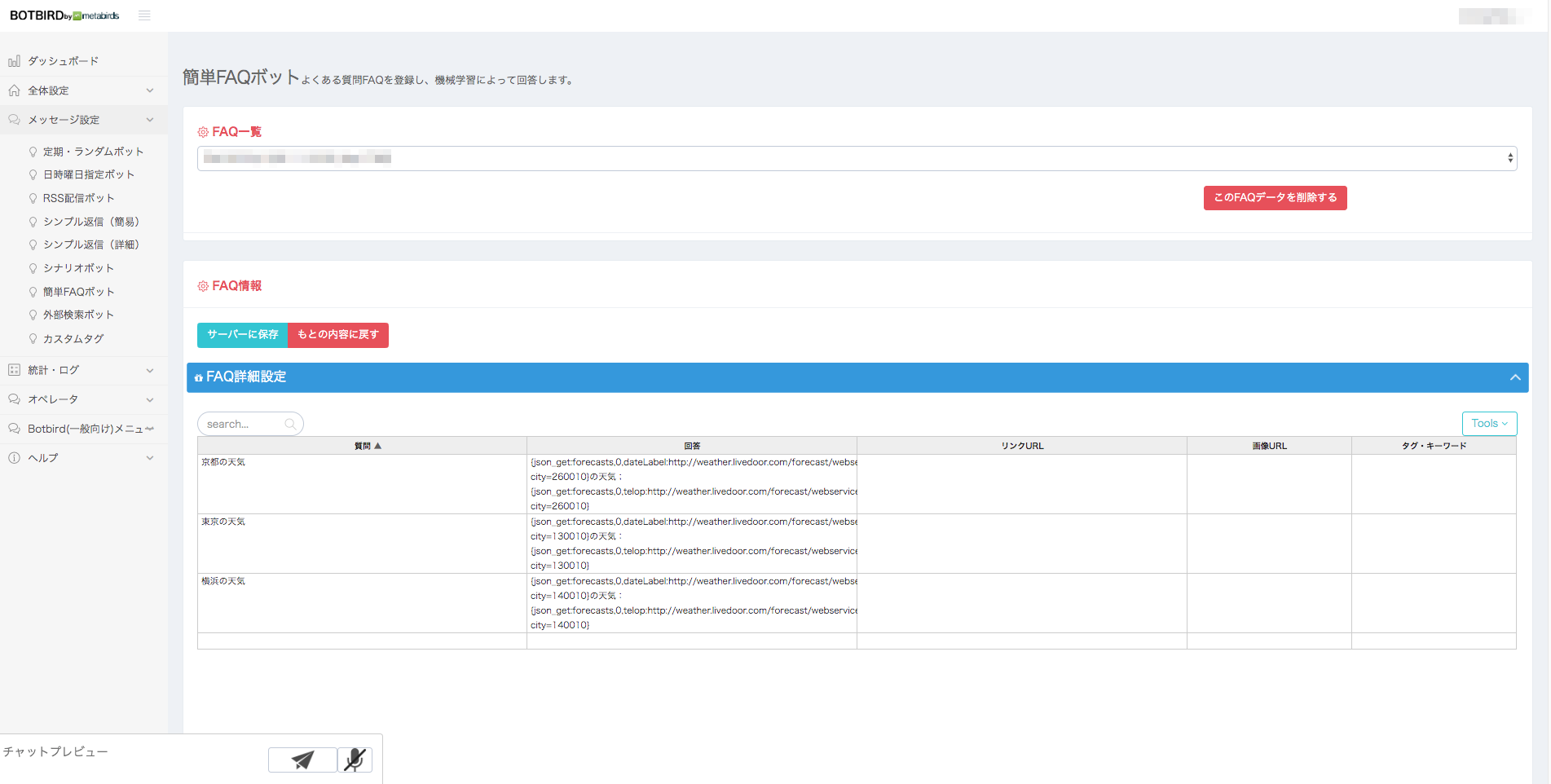Expand the 全体設定 menu chevron
Screen dimensions: 1551x784
(150, 90)
